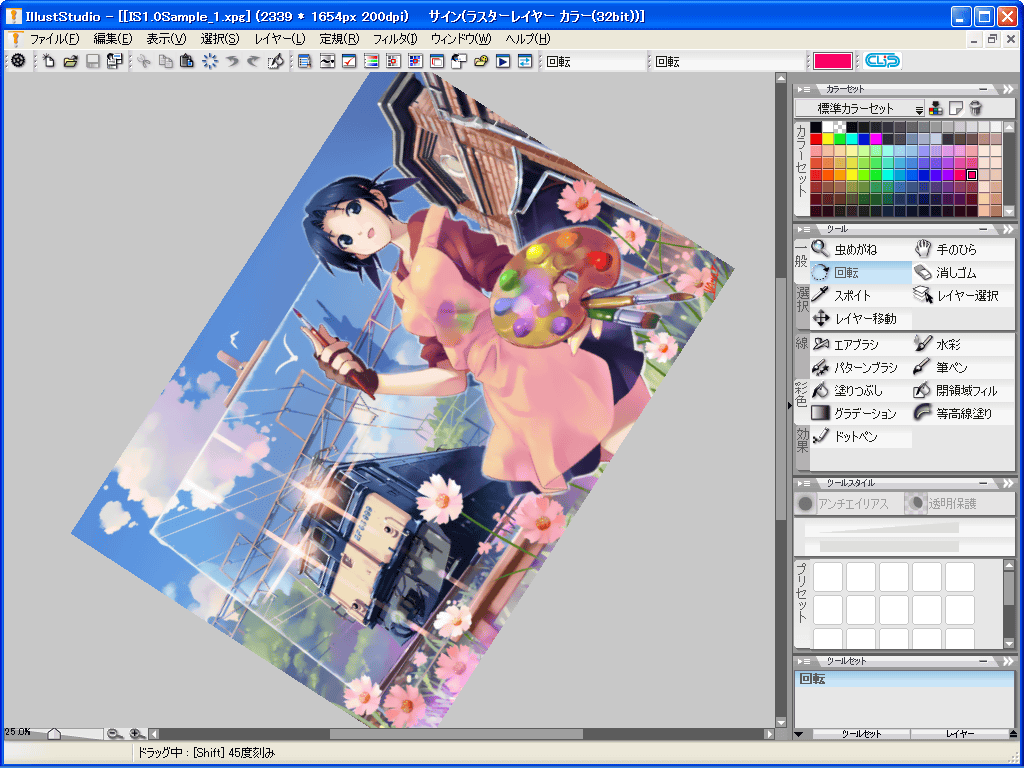Click the zoom in magnifier button

(136, 734)
